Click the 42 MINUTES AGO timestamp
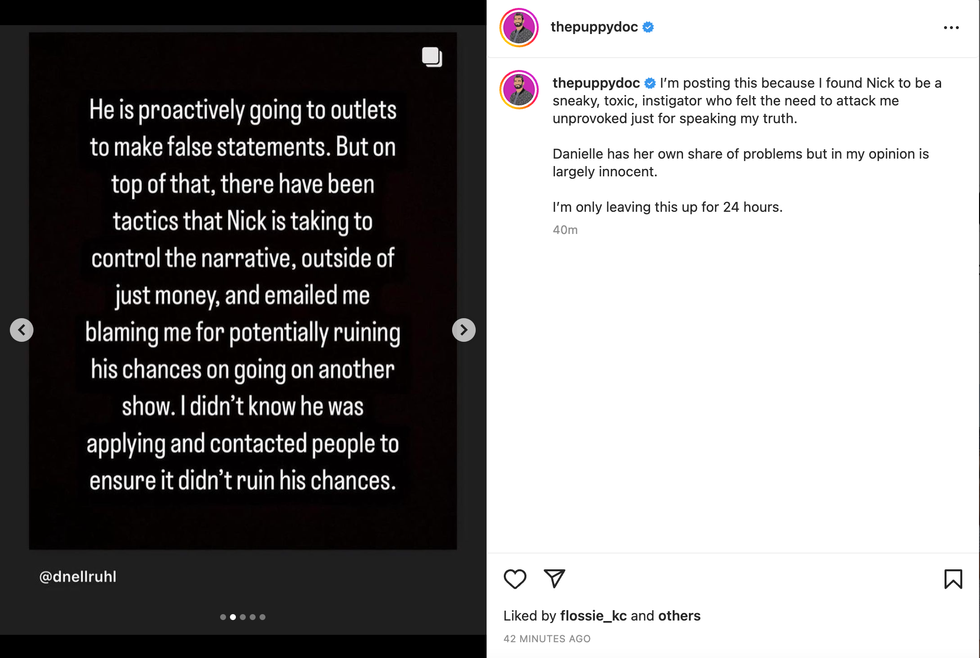The height and width of the screenshot is (658, 980). [546, 638]
